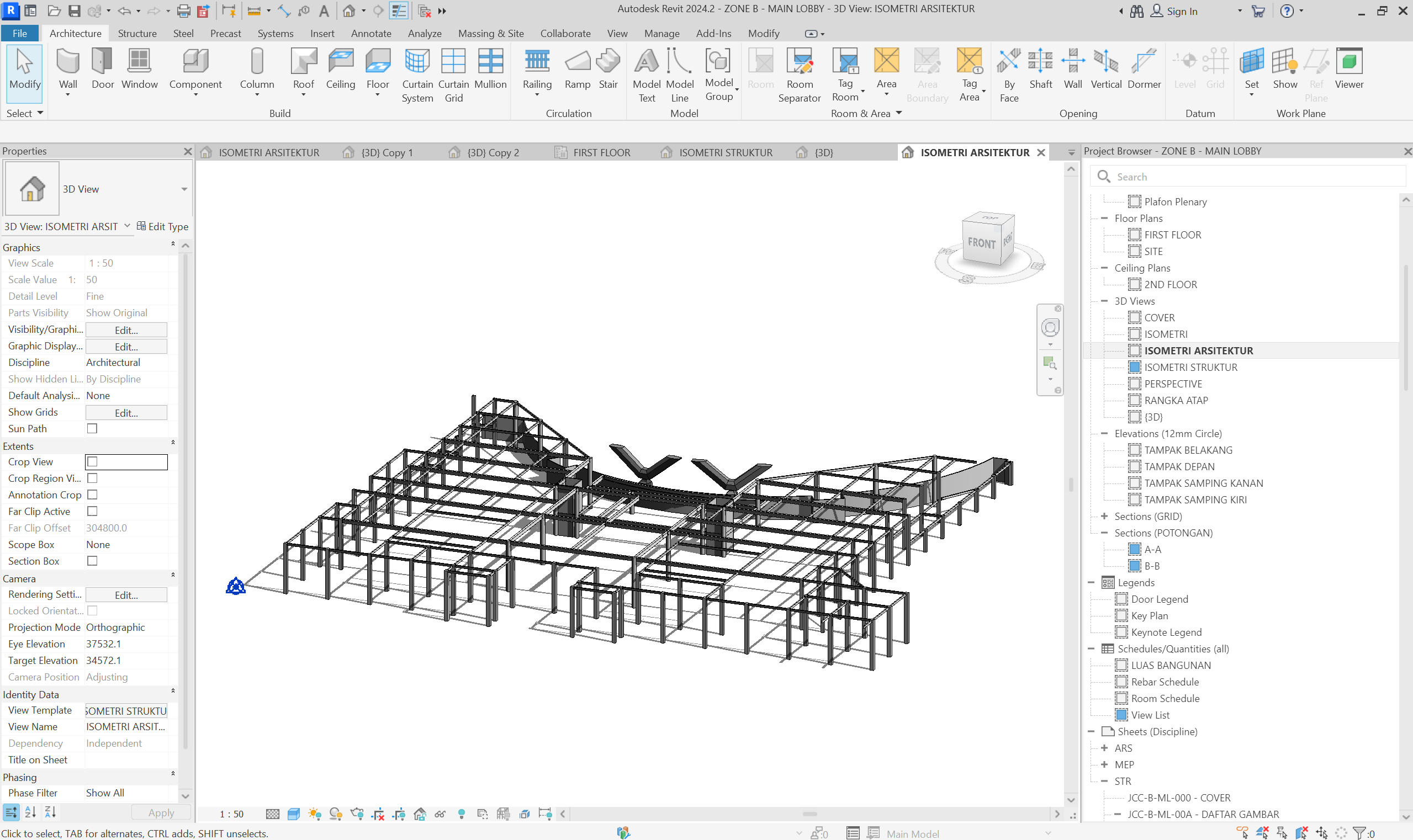1413x840 pixels.
Task: Click the Project Browser search field
Action: (x=1246, y=177)
